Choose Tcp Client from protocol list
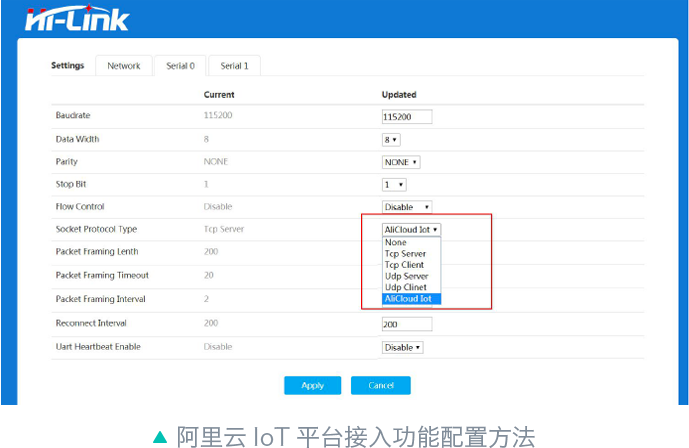This screenshot has height=448, width=689. (411, 265)
